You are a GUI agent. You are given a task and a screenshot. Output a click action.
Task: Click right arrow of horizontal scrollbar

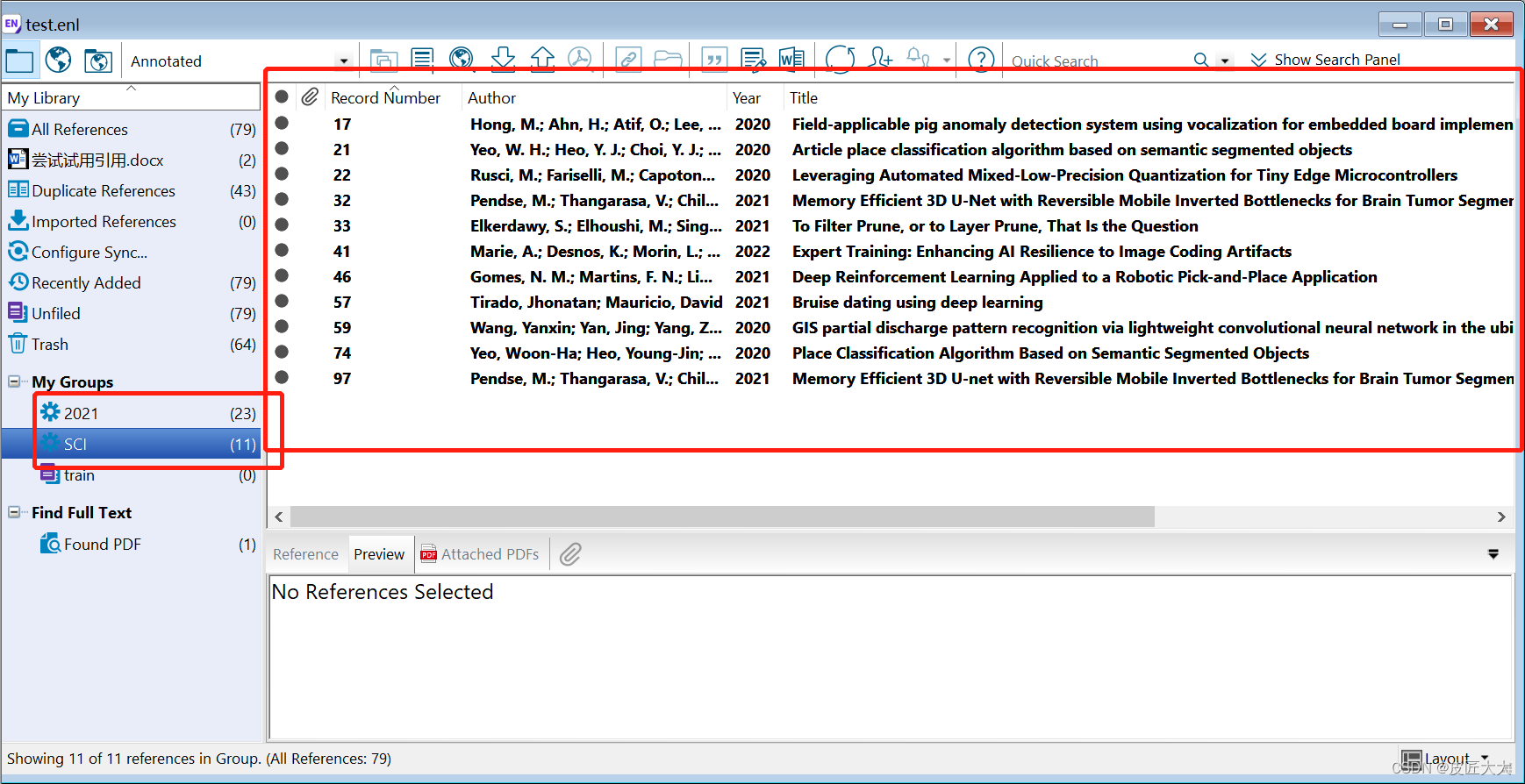pyautogui.click(x=1501, y=517)
